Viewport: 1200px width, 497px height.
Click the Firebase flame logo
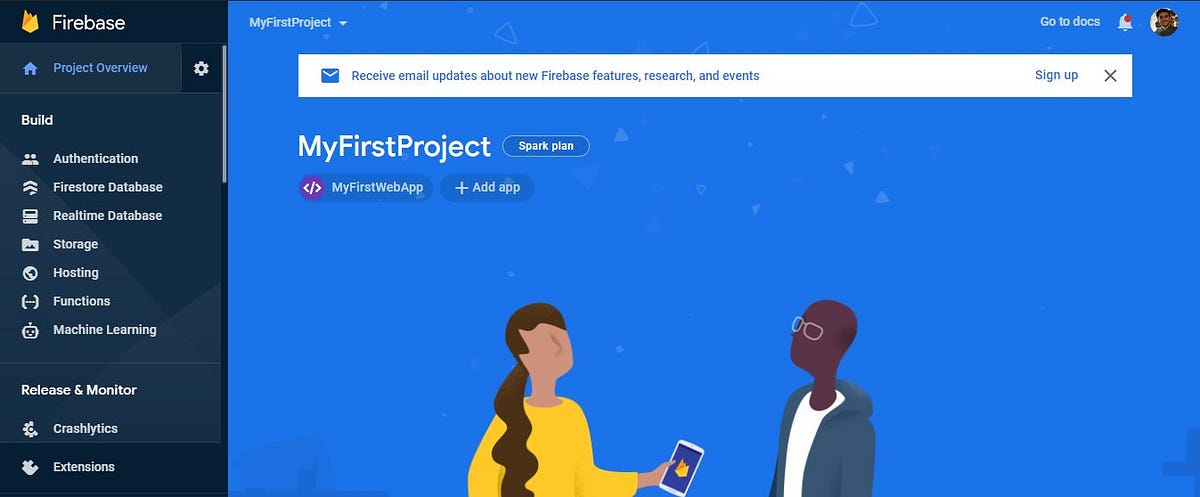tap(30, 21)
